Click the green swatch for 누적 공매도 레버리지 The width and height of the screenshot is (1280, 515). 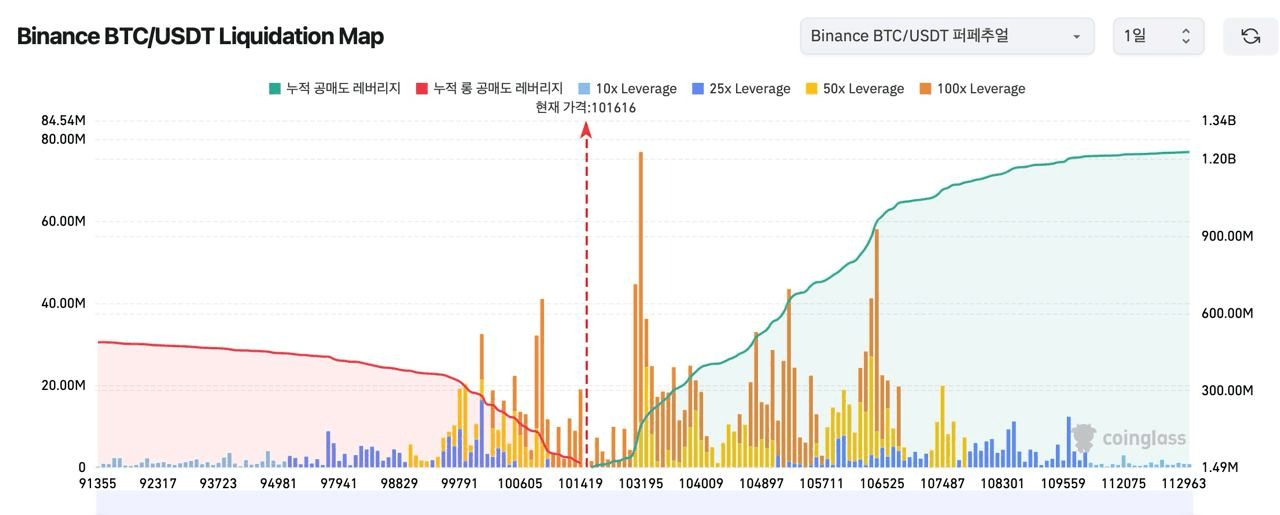[274, 88]
